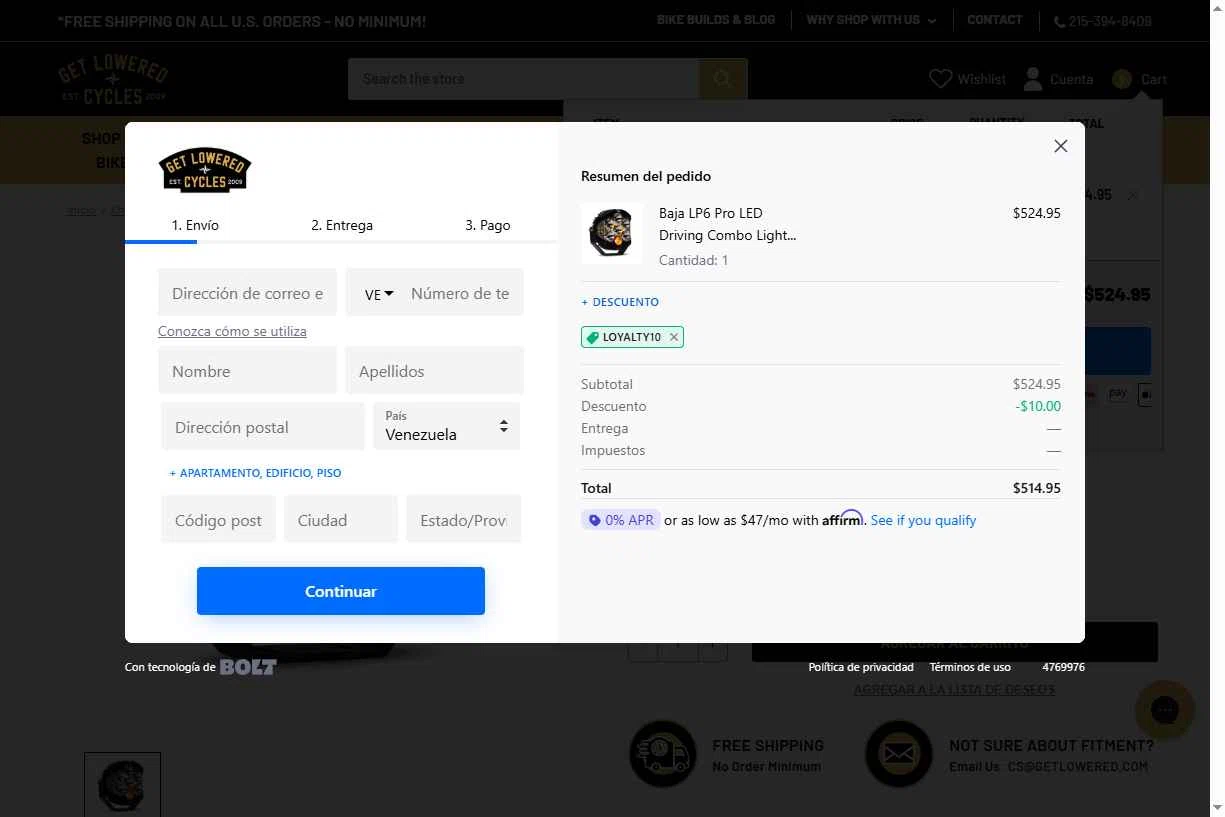Click the 215-394-8409 phone number

tap(1110, 21)
